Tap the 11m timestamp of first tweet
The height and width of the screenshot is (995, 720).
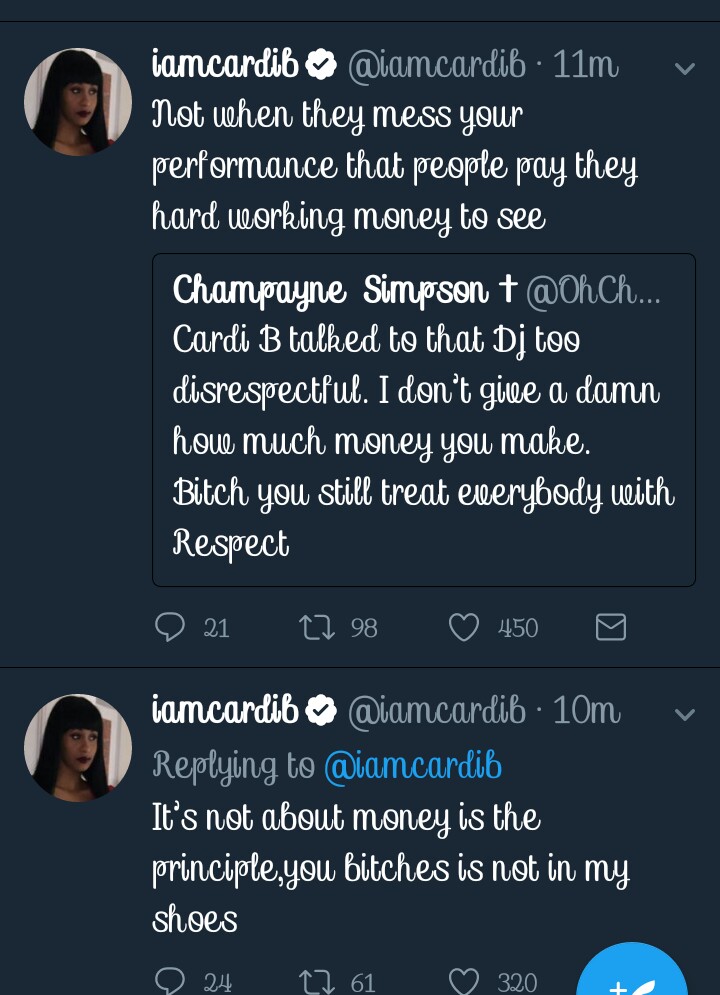coord(586,66)
